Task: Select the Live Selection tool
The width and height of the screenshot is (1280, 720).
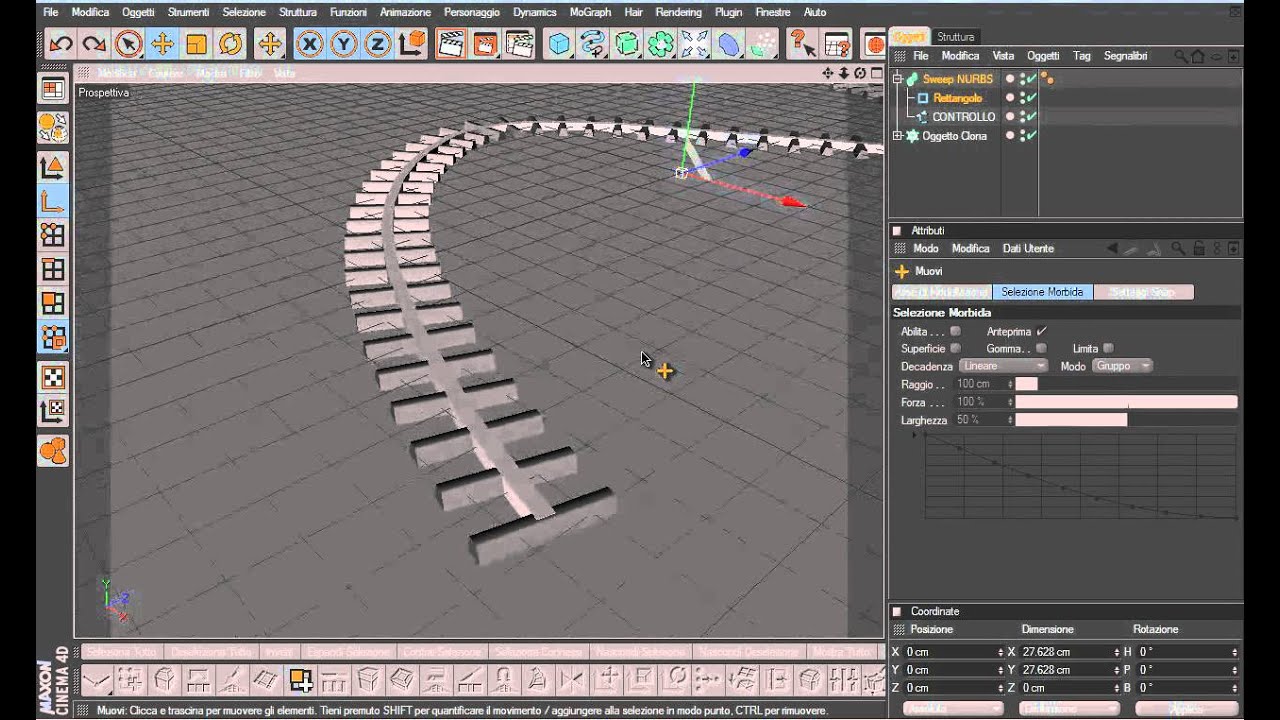Action: tap(128, 44)
